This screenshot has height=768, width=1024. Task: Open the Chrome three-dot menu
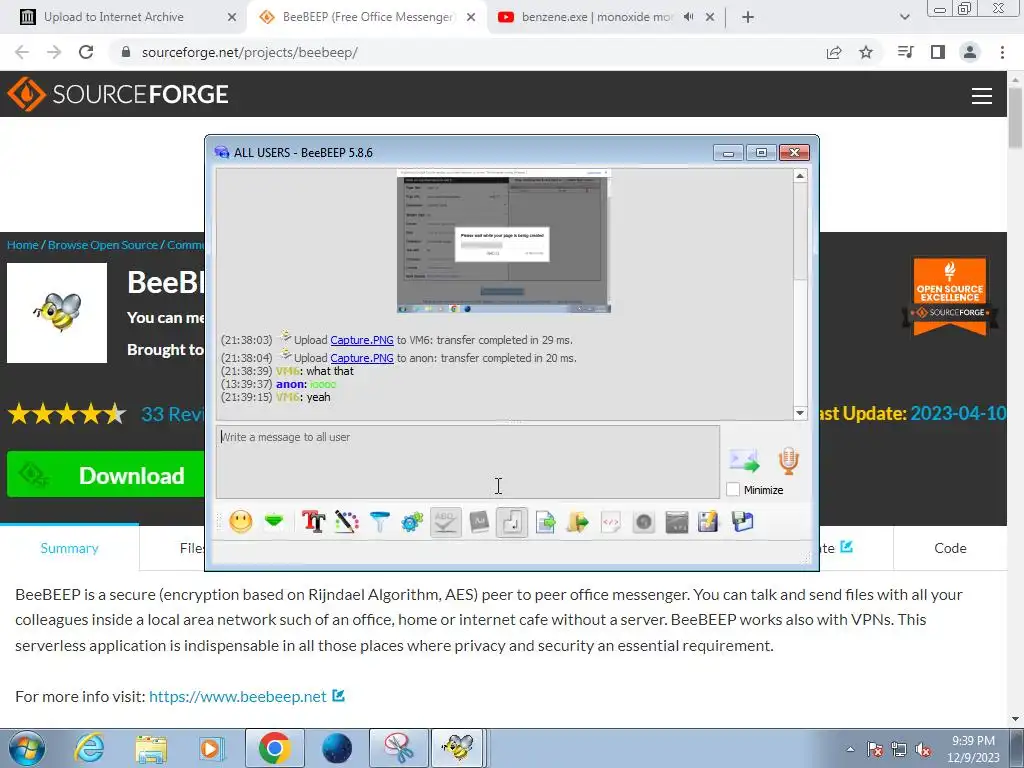click(x=1002, y=52)
